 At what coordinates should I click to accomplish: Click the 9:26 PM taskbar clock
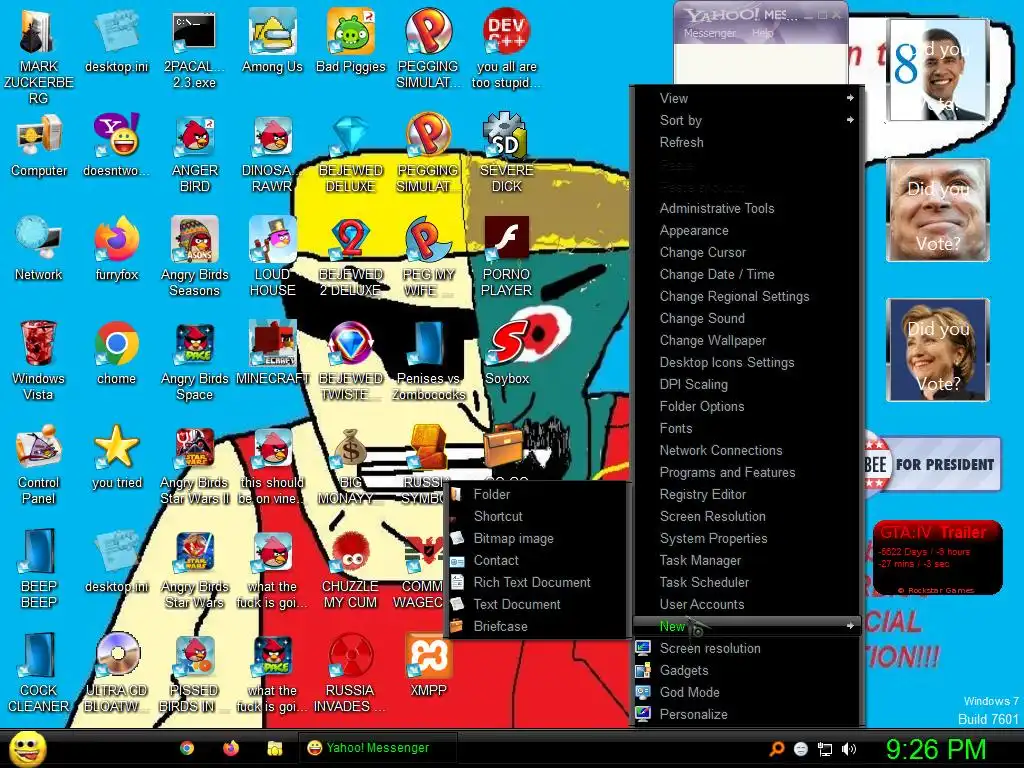935,749
